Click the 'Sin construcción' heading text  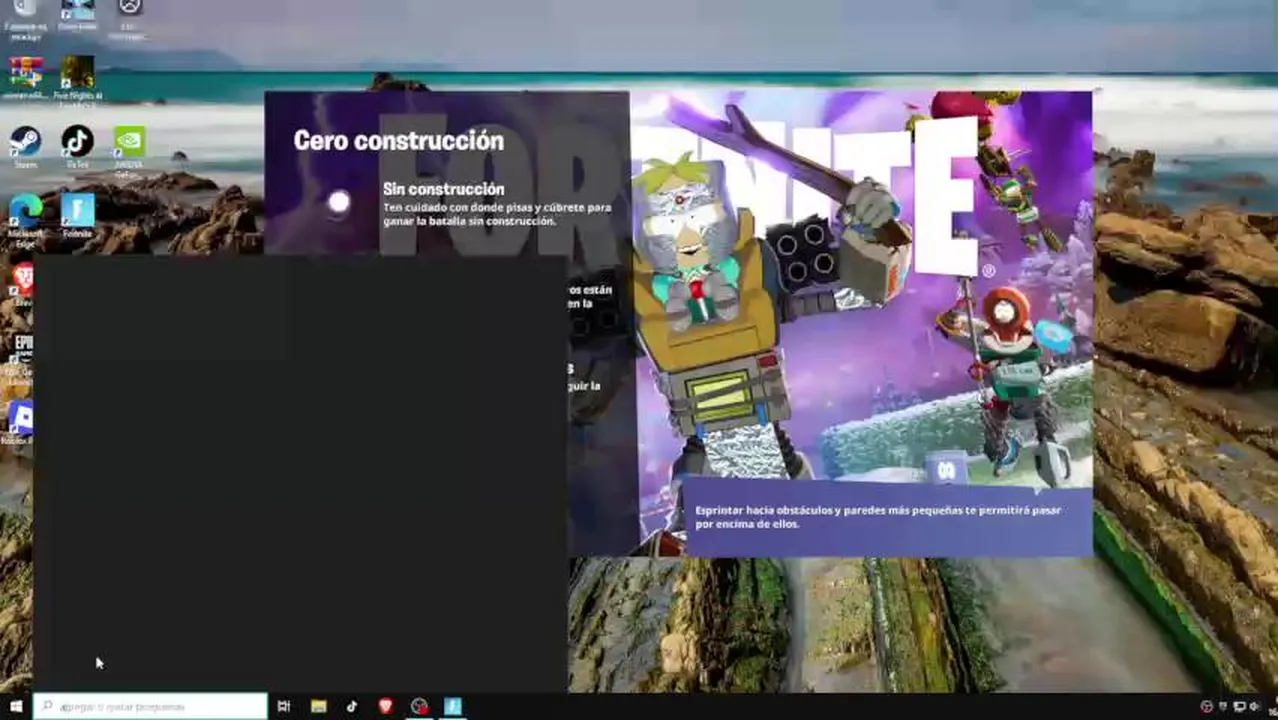coord(443,189)
